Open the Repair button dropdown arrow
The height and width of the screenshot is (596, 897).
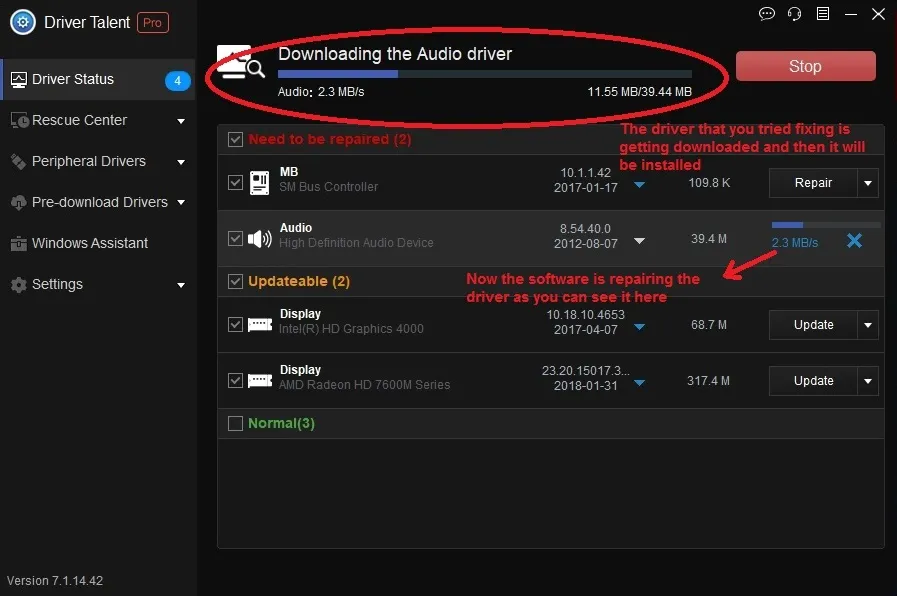click(x=868, y=183)
